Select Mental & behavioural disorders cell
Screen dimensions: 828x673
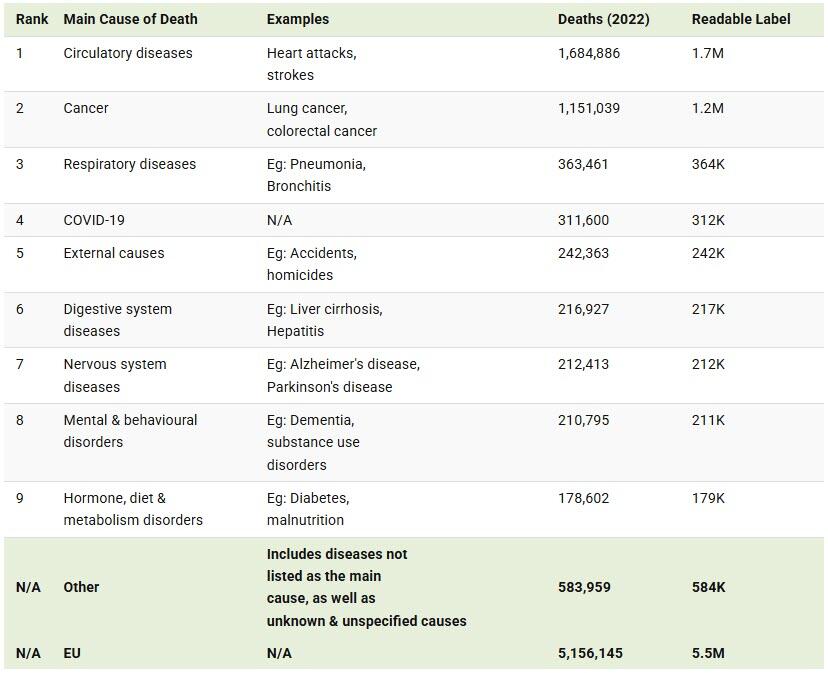tap(130, 431)
